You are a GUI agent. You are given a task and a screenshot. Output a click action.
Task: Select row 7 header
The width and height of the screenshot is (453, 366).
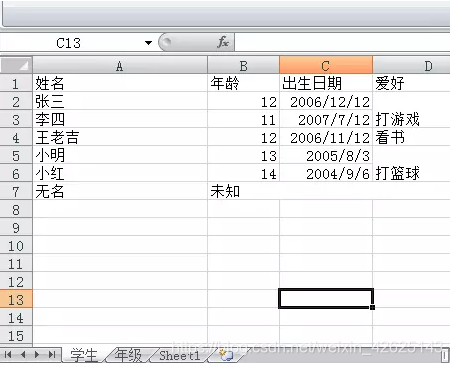tap(16, 191)
